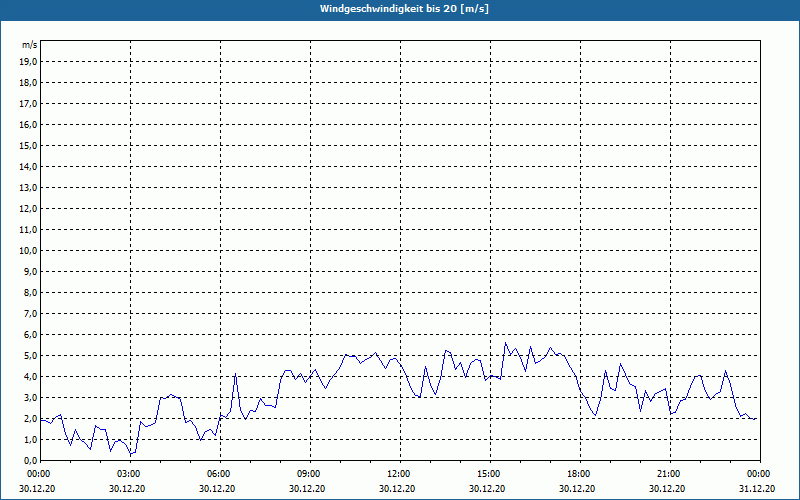Click the "6,0" y-axis label

pyautogui.click(x=30, y=334)
